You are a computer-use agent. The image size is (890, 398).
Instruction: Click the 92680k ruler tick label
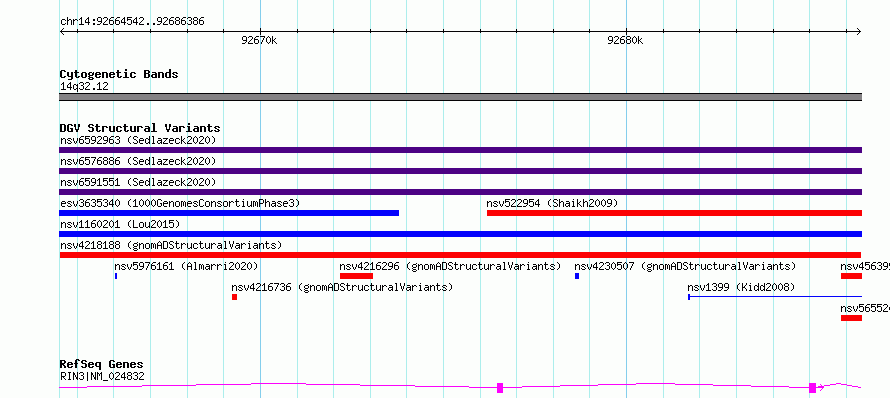pos(625,40)
